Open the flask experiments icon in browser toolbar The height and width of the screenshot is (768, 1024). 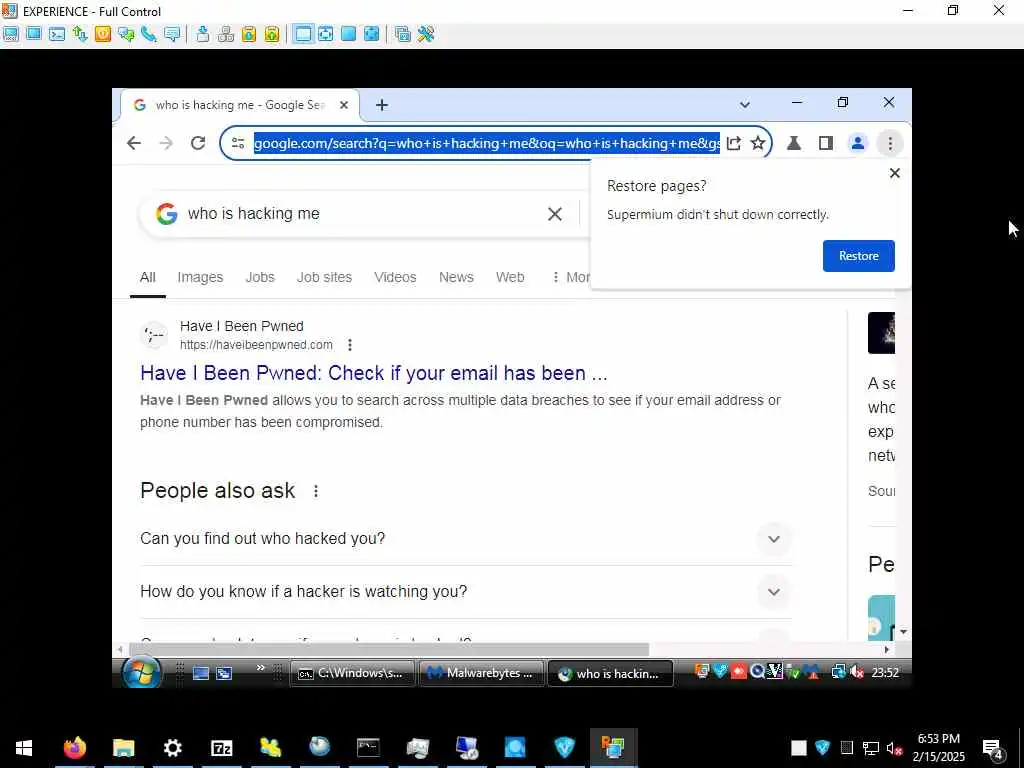pyautogui.click(x=794, y=143)
